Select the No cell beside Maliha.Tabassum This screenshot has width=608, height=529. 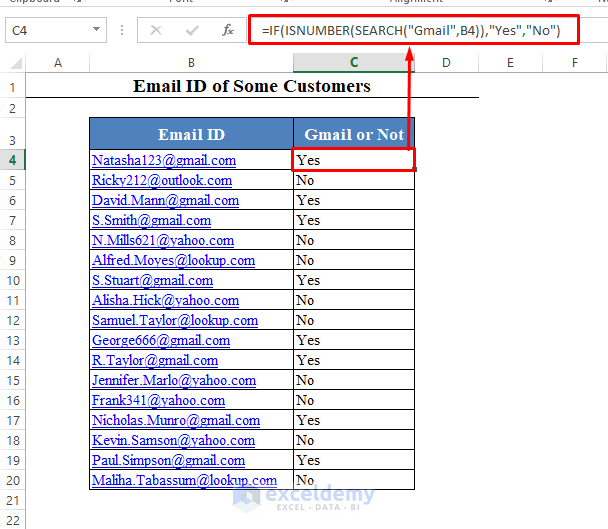pos(354,480)
